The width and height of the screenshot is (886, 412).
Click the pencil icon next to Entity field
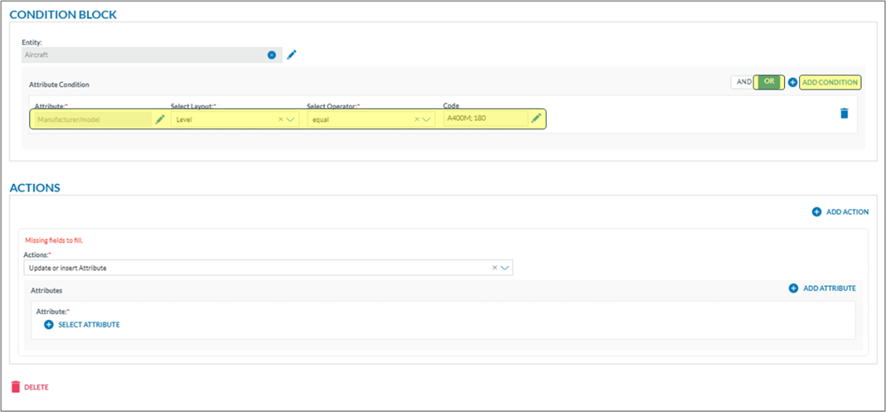(x=292, y=55)
